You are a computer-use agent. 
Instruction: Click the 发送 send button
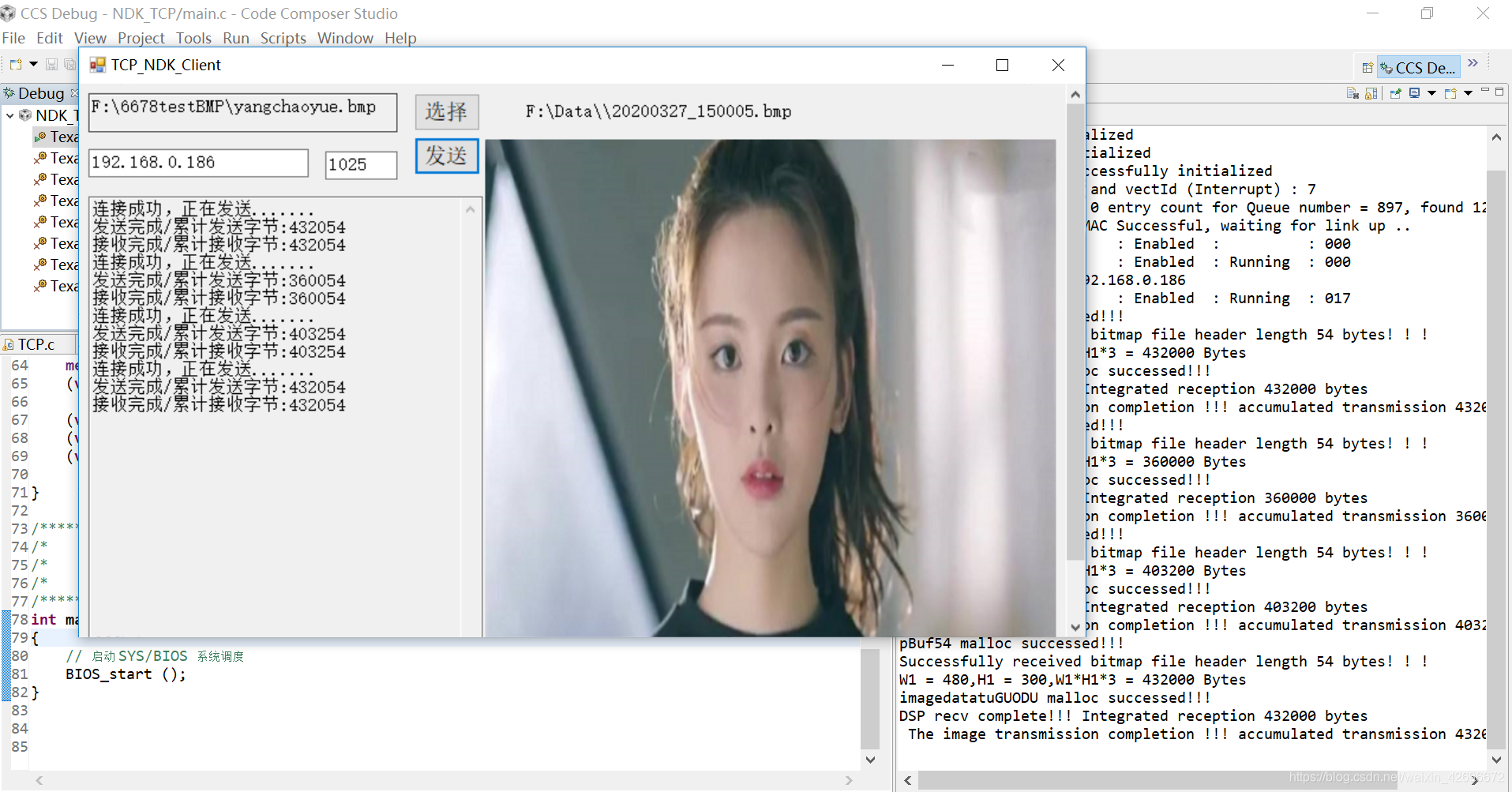point(447,156)
